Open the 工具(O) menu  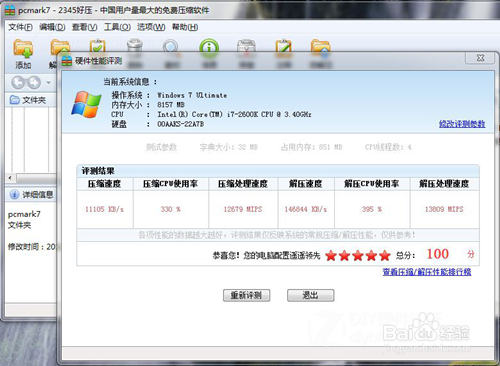pos(117,27)
